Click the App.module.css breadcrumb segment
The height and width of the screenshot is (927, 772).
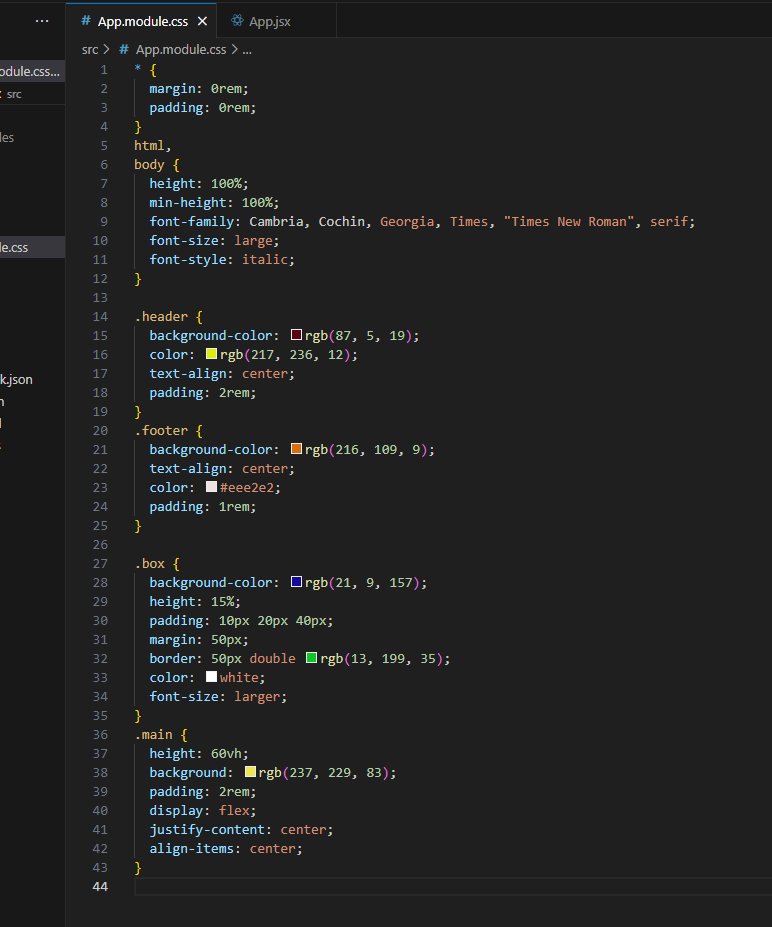click(x=181, y=50)
